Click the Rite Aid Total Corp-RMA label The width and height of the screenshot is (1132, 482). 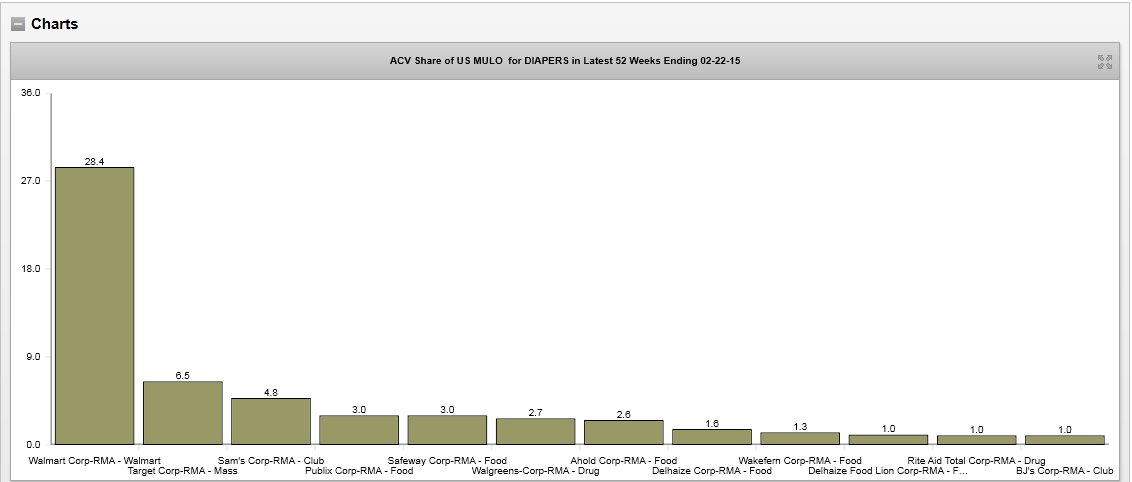coord(976,461)
